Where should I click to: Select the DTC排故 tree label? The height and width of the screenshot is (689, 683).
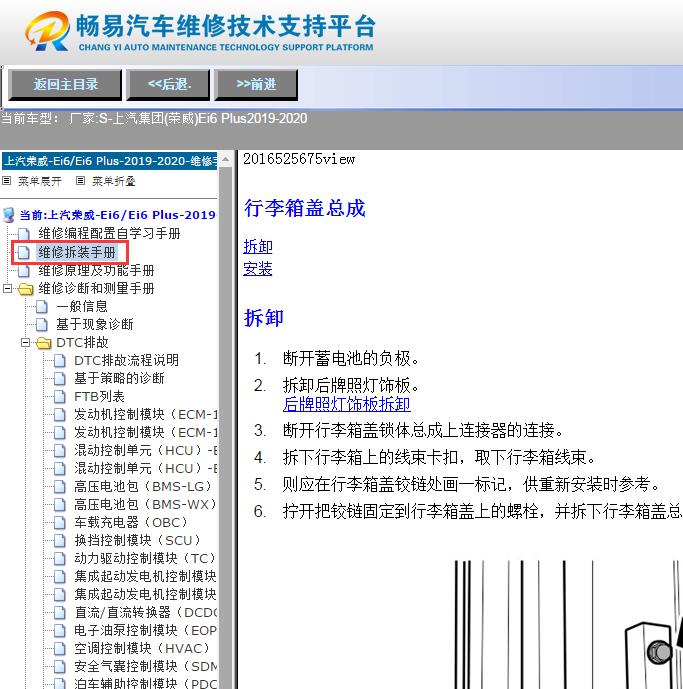(82, 342)
